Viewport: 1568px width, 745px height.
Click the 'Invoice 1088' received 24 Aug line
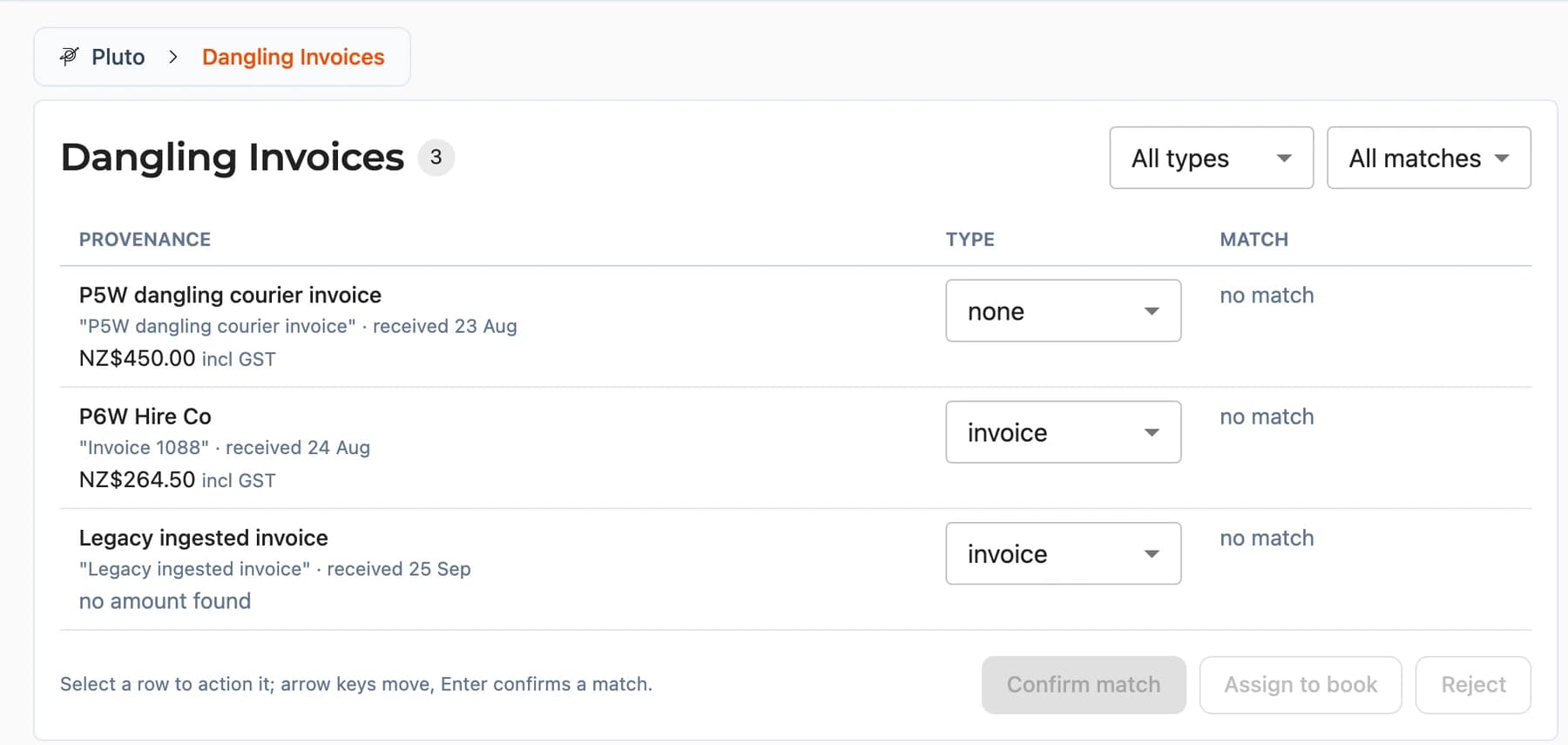225,447
